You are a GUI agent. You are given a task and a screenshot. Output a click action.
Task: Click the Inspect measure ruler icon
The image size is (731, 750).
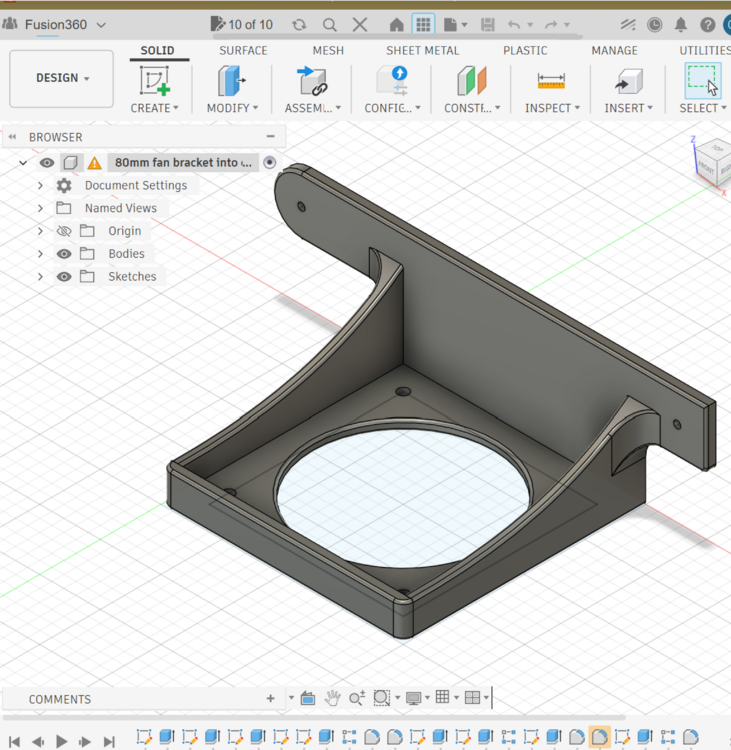pos(551,81)
